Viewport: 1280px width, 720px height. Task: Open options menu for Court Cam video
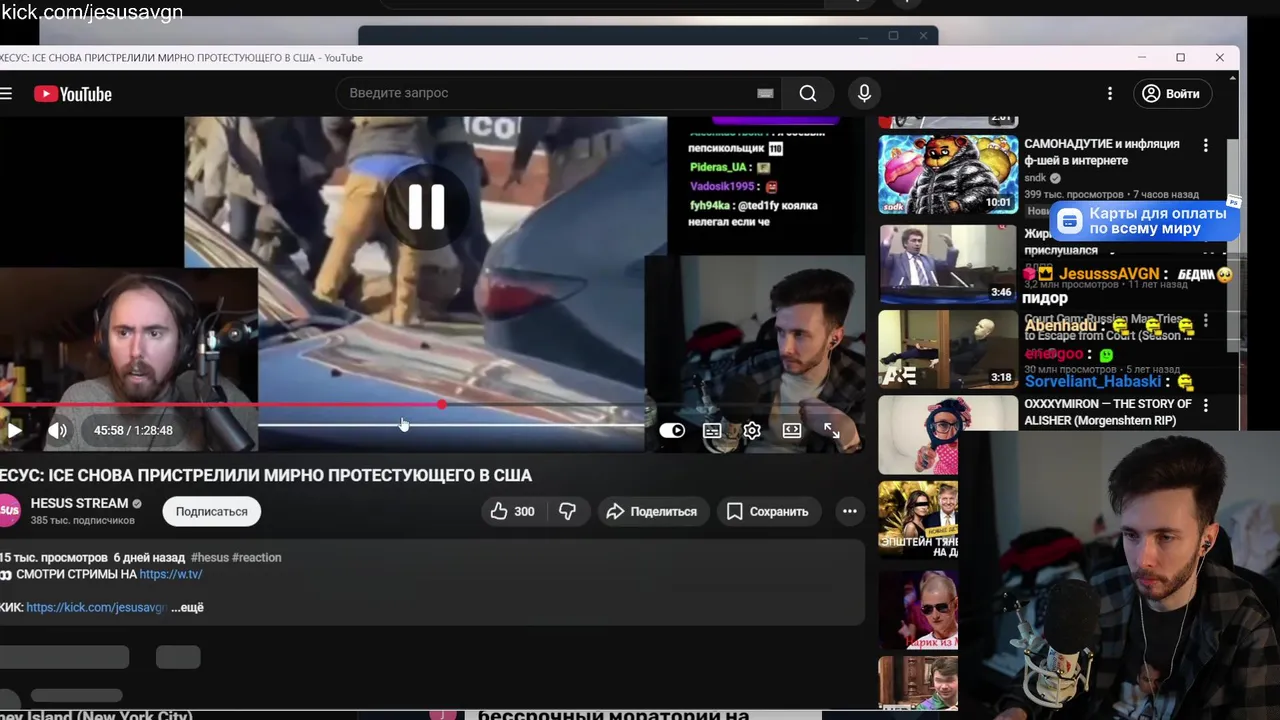(x=1205, y=320)
